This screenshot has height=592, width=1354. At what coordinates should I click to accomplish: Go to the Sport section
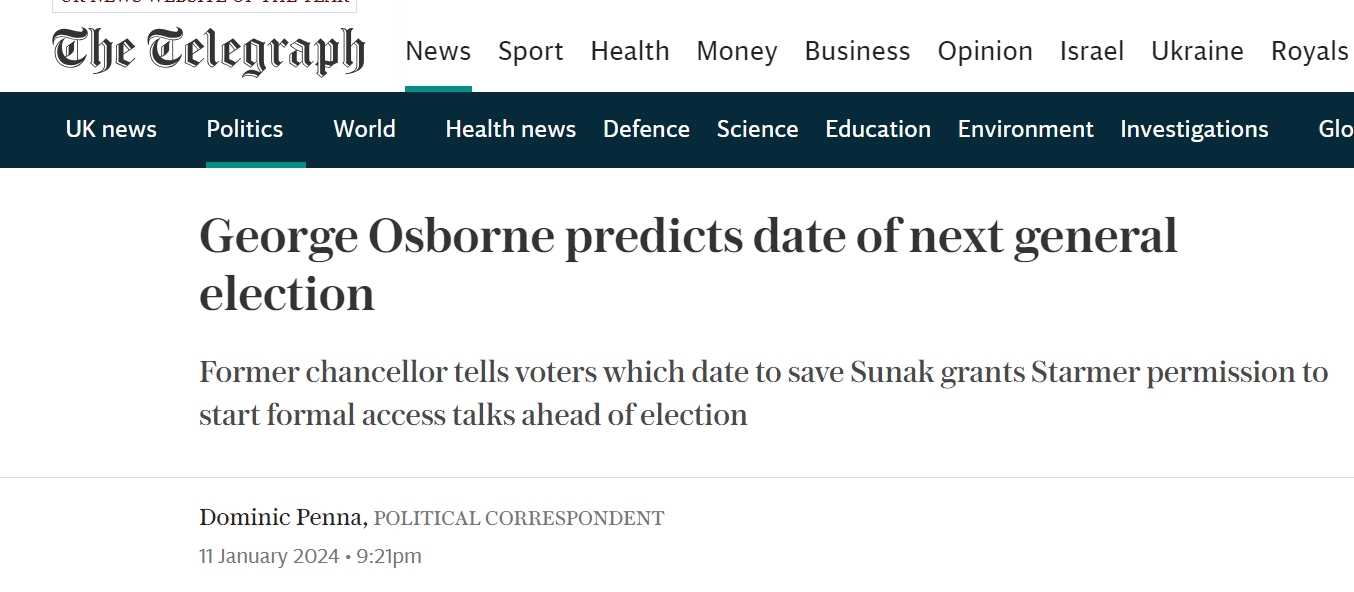pos(531,51)
